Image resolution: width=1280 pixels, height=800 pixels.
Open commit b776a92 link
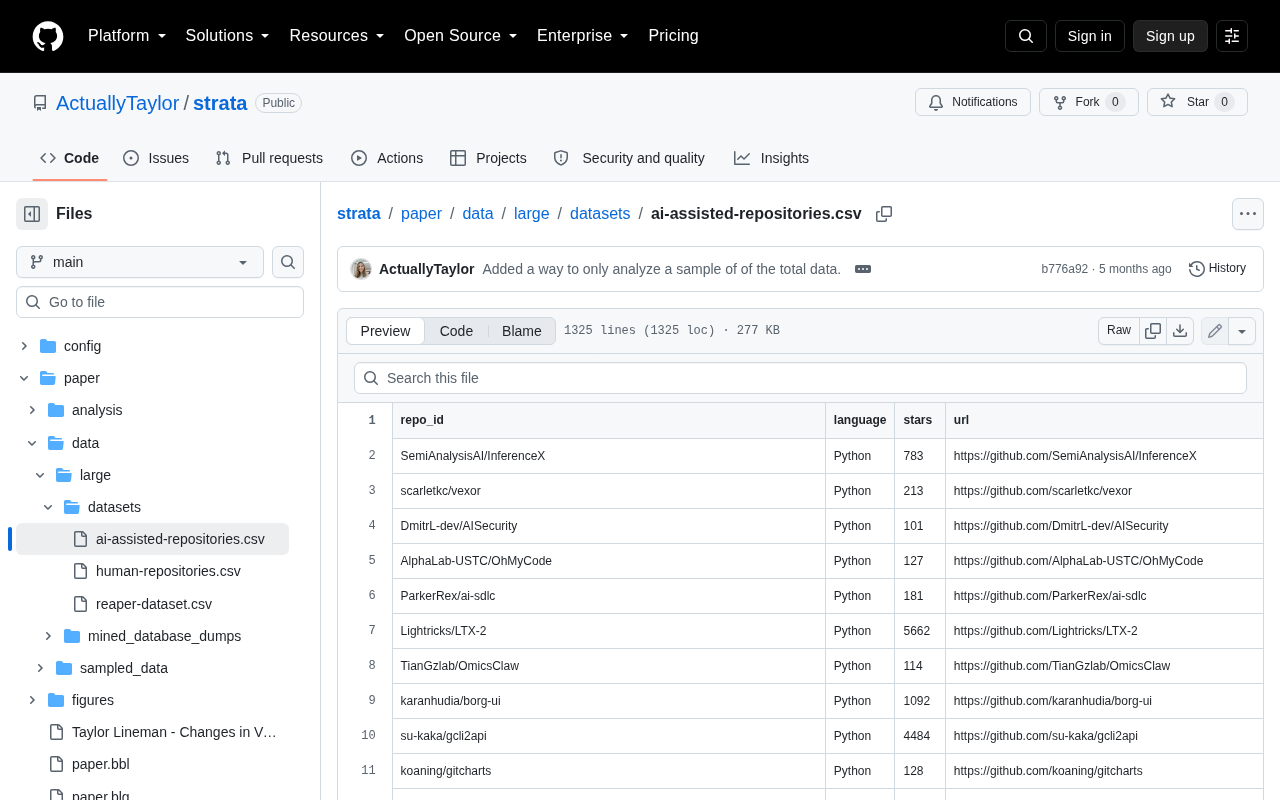pos(1065,269)
